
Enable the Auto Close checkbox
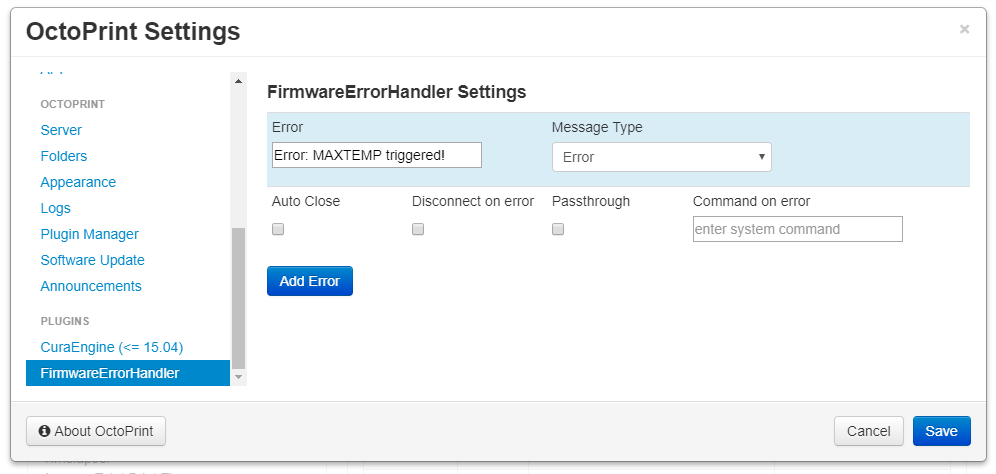(x=278, y=229)
